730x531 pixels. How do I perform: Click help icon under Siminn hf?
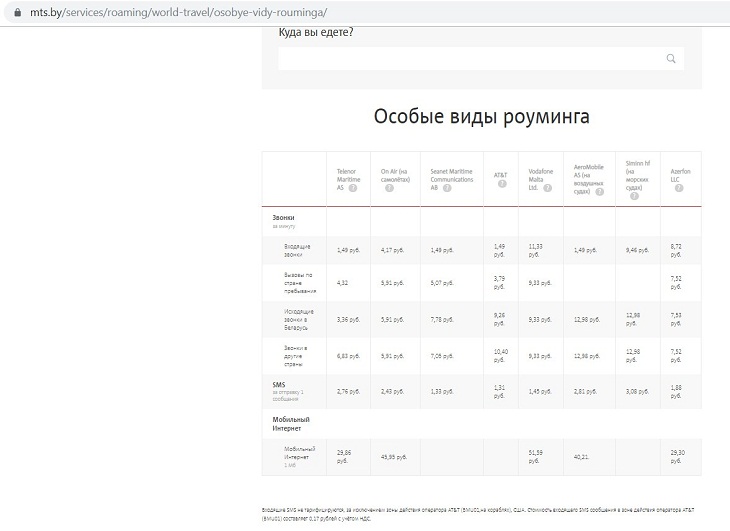point(634,195)
